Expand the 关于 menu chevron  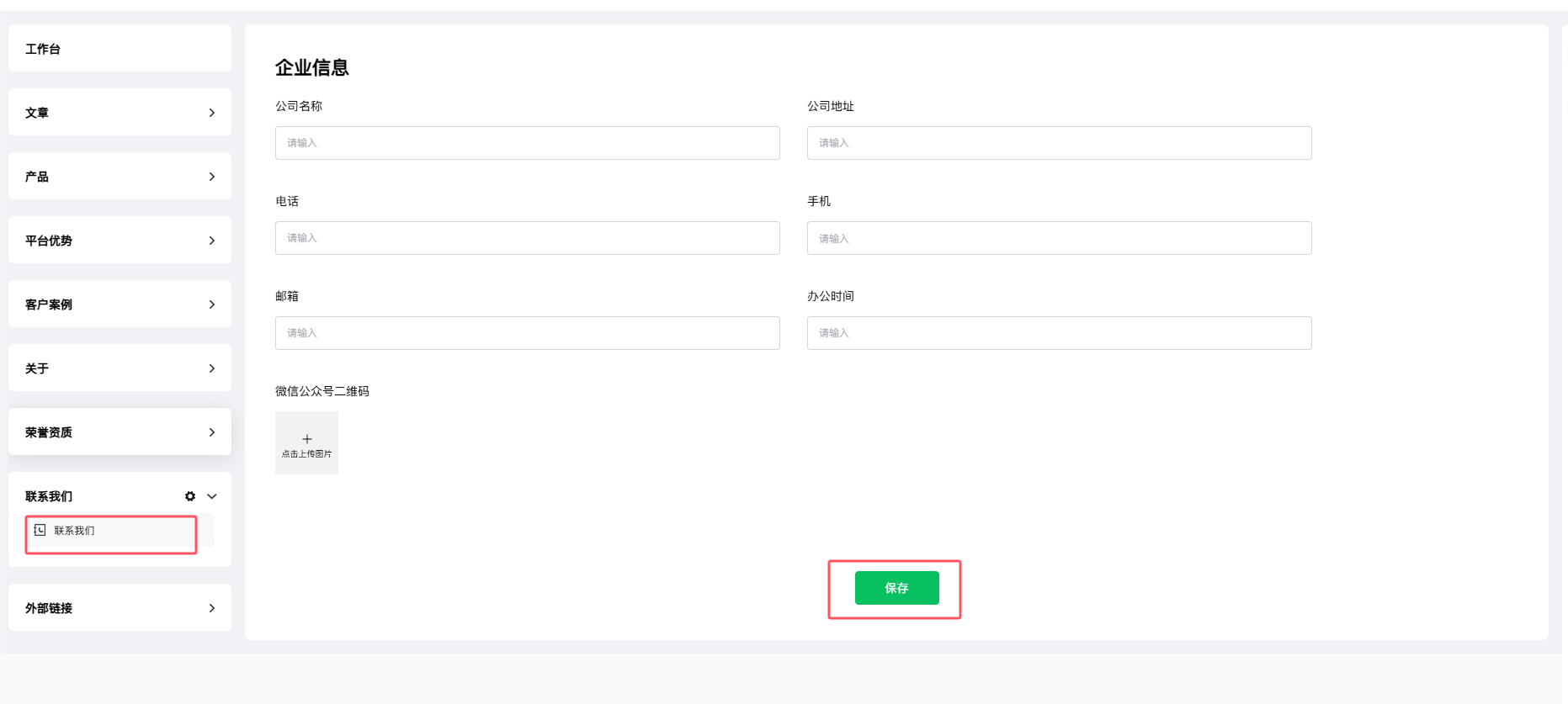tap(212, 368)
